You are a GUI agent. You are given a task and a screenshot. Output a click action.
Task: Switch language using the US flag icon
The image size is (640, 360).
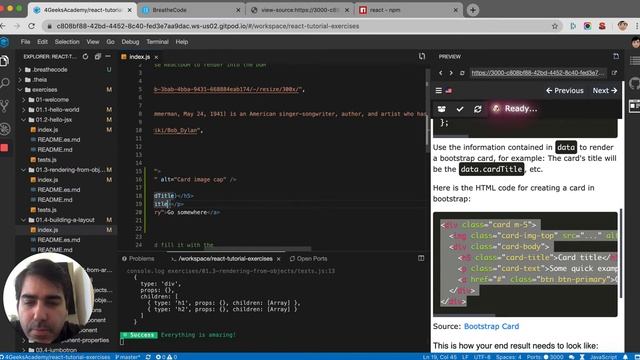449,91
